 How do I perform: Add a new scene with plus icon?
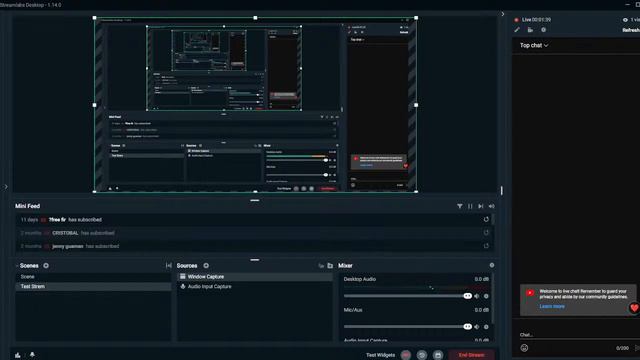(x=46, y=266)
